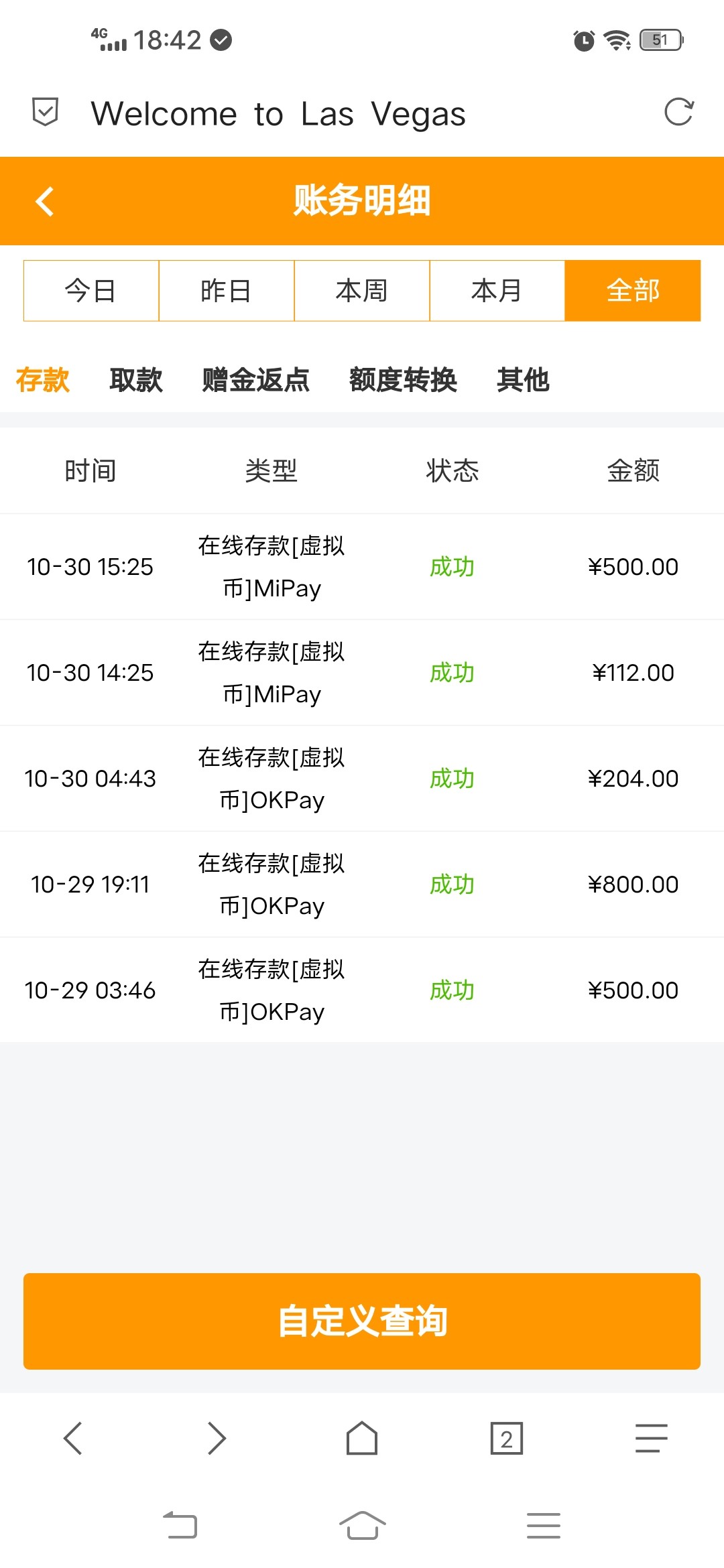Go back using the orange header arrow
Viewport: 724px width, 1568px height.
click(x=45, y=201)
